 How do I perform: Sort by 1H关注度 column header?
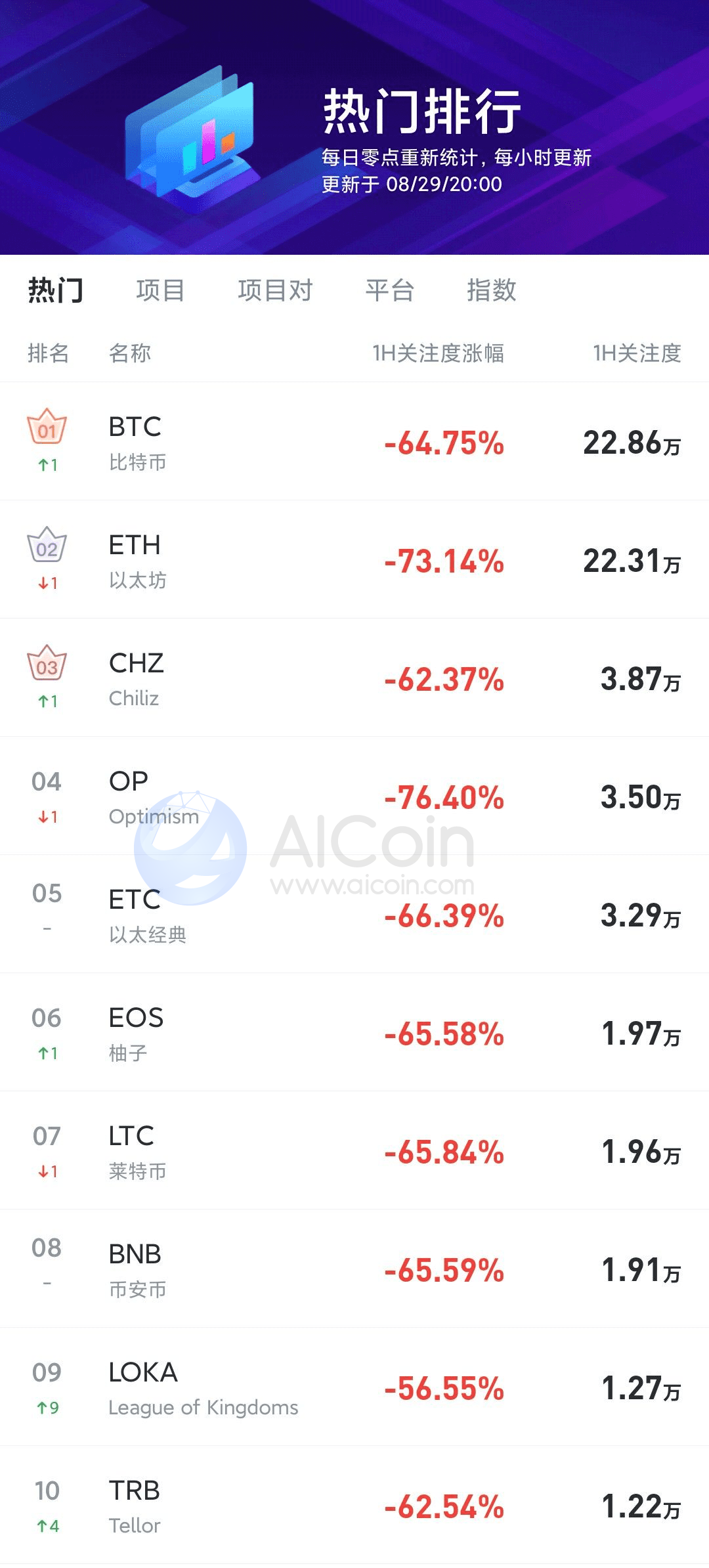pos(637,353)
